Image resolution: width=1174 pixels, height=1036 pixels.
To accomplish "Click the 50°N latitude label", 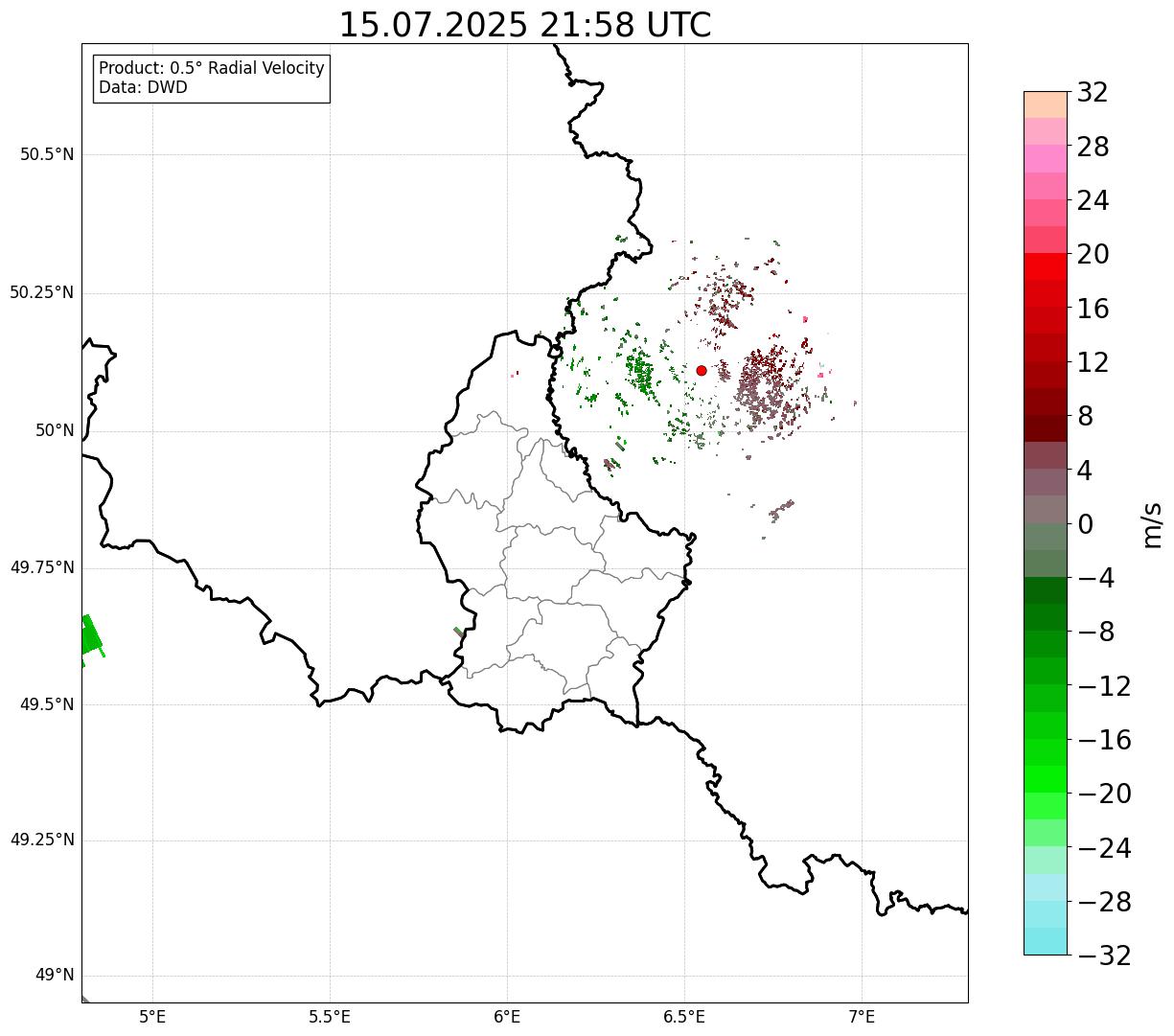I will pyautogui.click(x=55, y=430).
